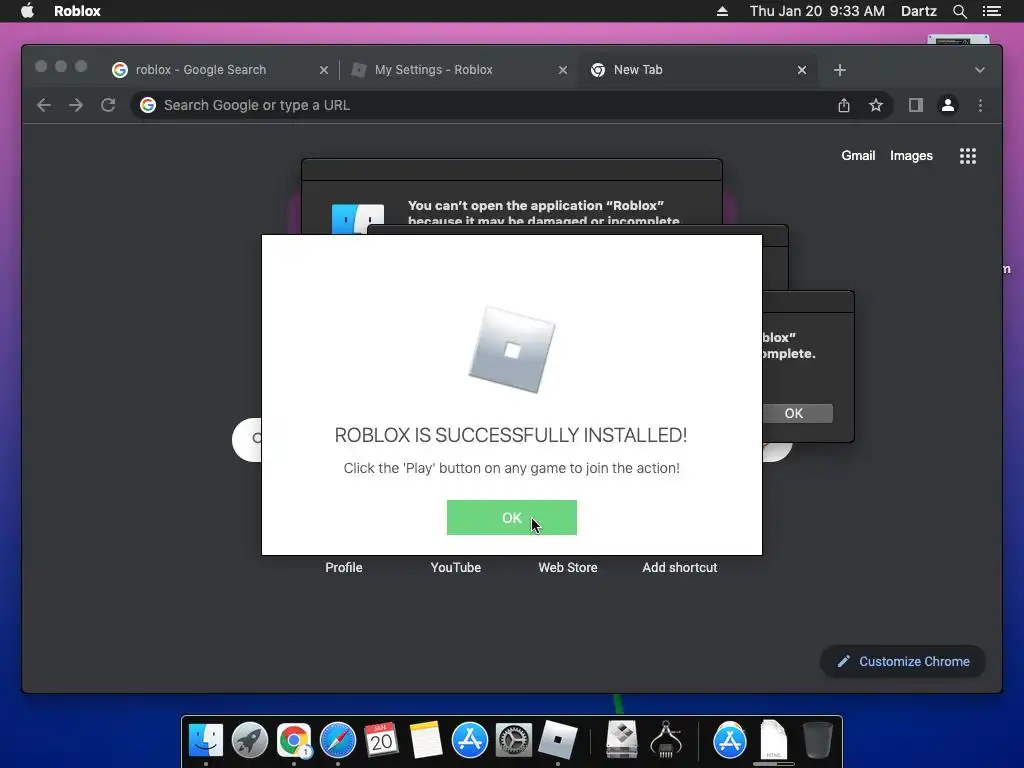Click the Customize Chrome button
The image size is (1024, 768).
[903, 662]
